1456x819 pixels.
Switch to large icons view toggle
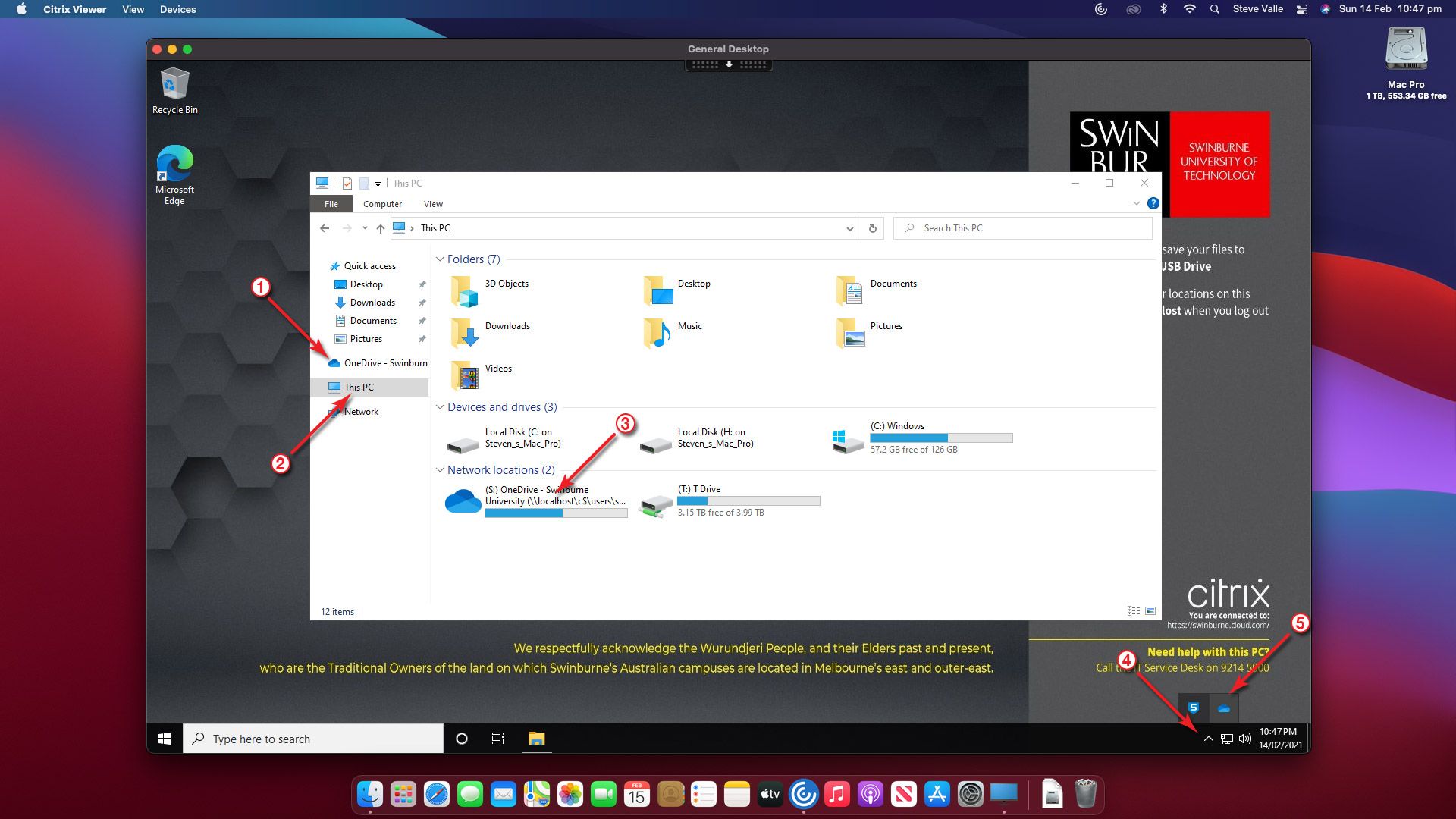(x=1150, y=611)
